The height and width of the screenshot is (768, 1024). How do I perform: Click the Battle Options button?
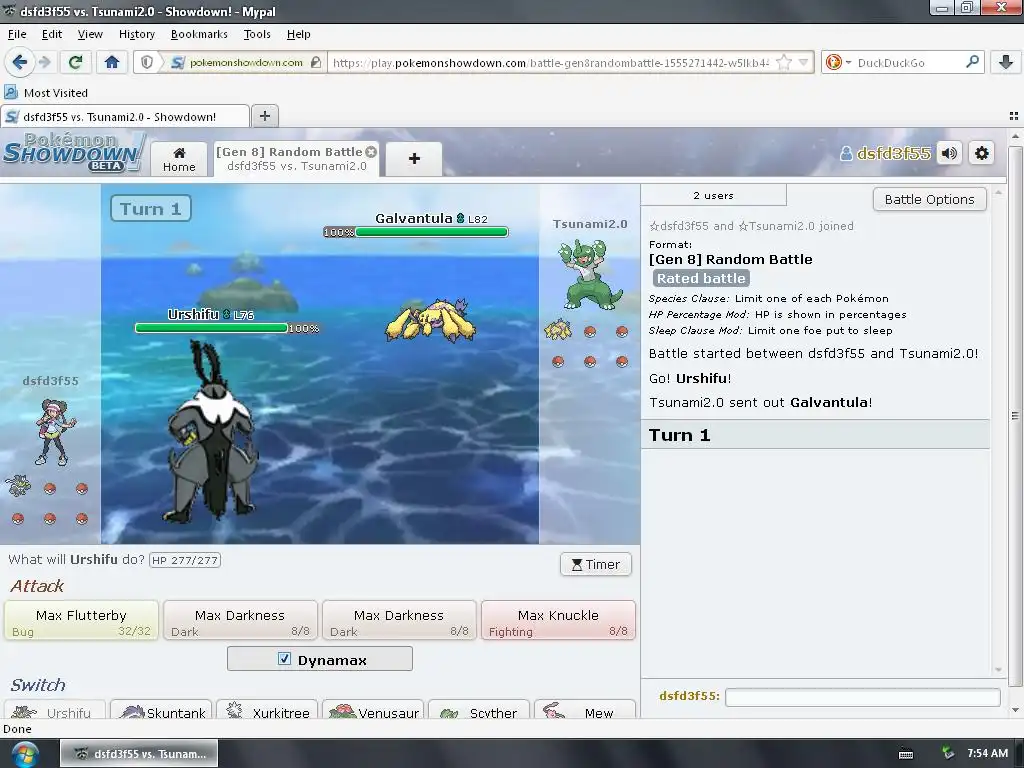coord(929,199)
